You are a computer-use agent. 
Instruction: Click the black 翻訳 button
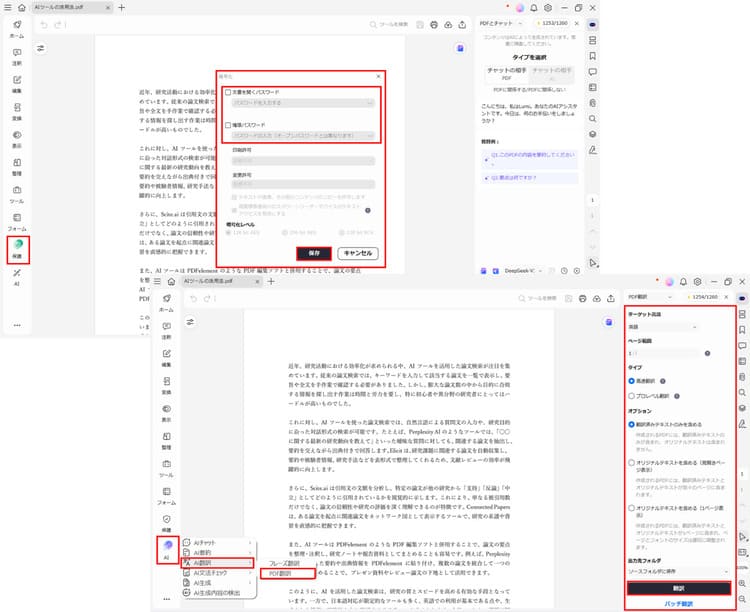tap(678, 587)
